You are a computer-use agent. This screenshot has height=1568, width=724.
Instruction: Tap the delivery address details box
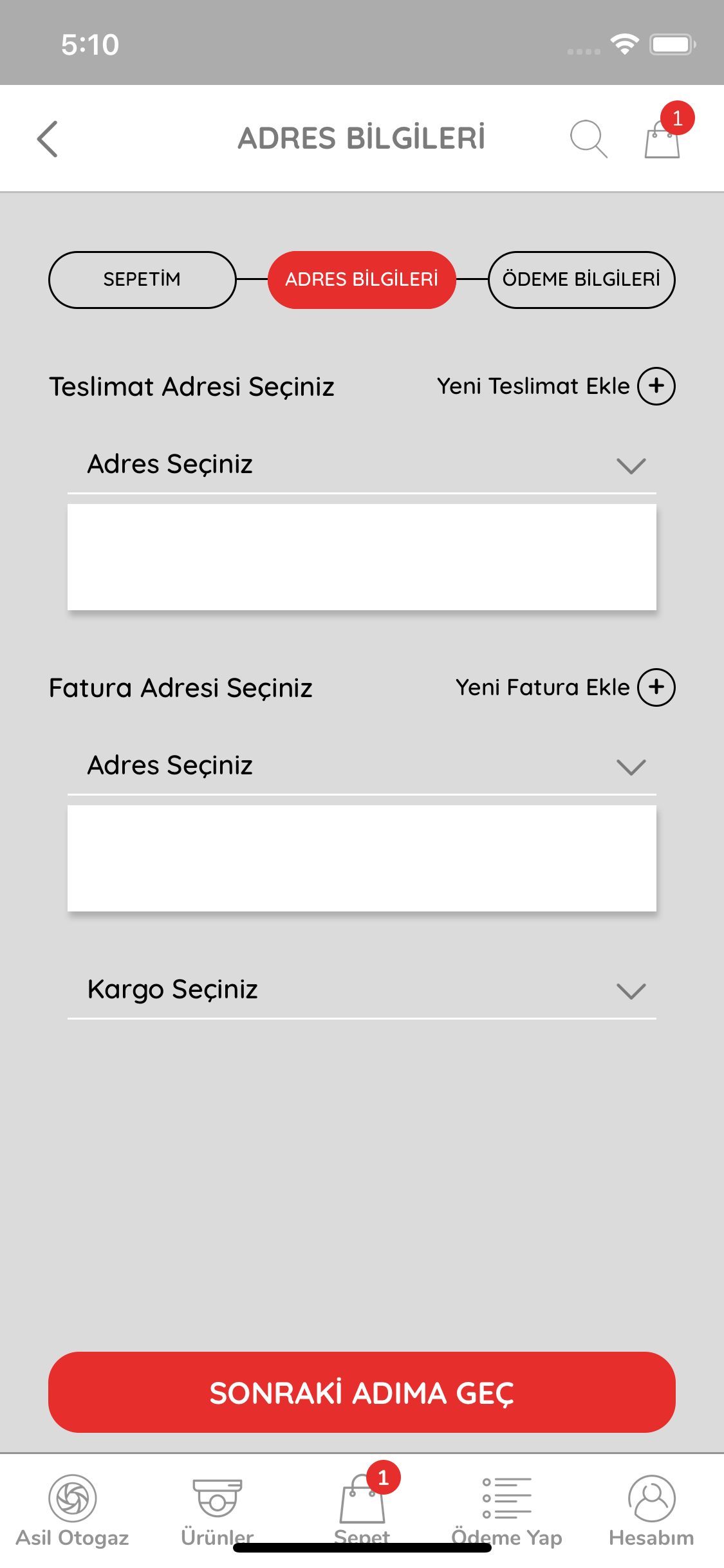click(x=362, y=557)
